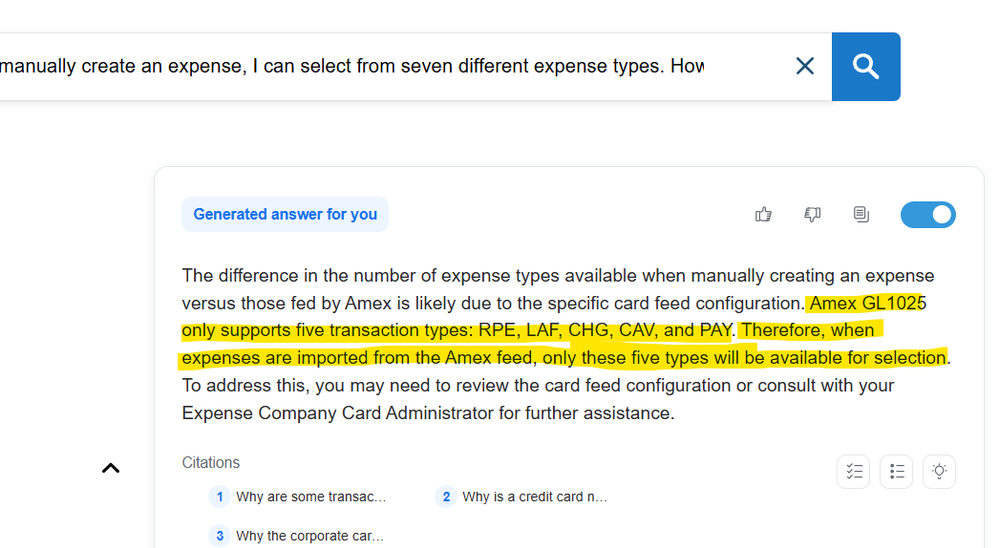Copy the generated answer to clipboard

(x=861, y=215)
